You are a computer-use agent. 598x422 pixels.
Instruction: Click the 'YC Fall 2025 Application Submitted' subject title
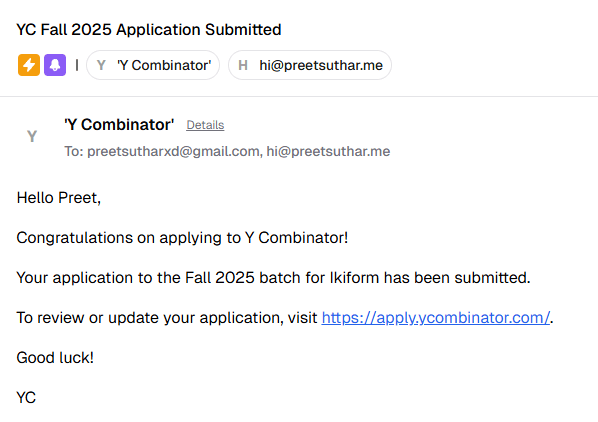click(x=149, y=30)
